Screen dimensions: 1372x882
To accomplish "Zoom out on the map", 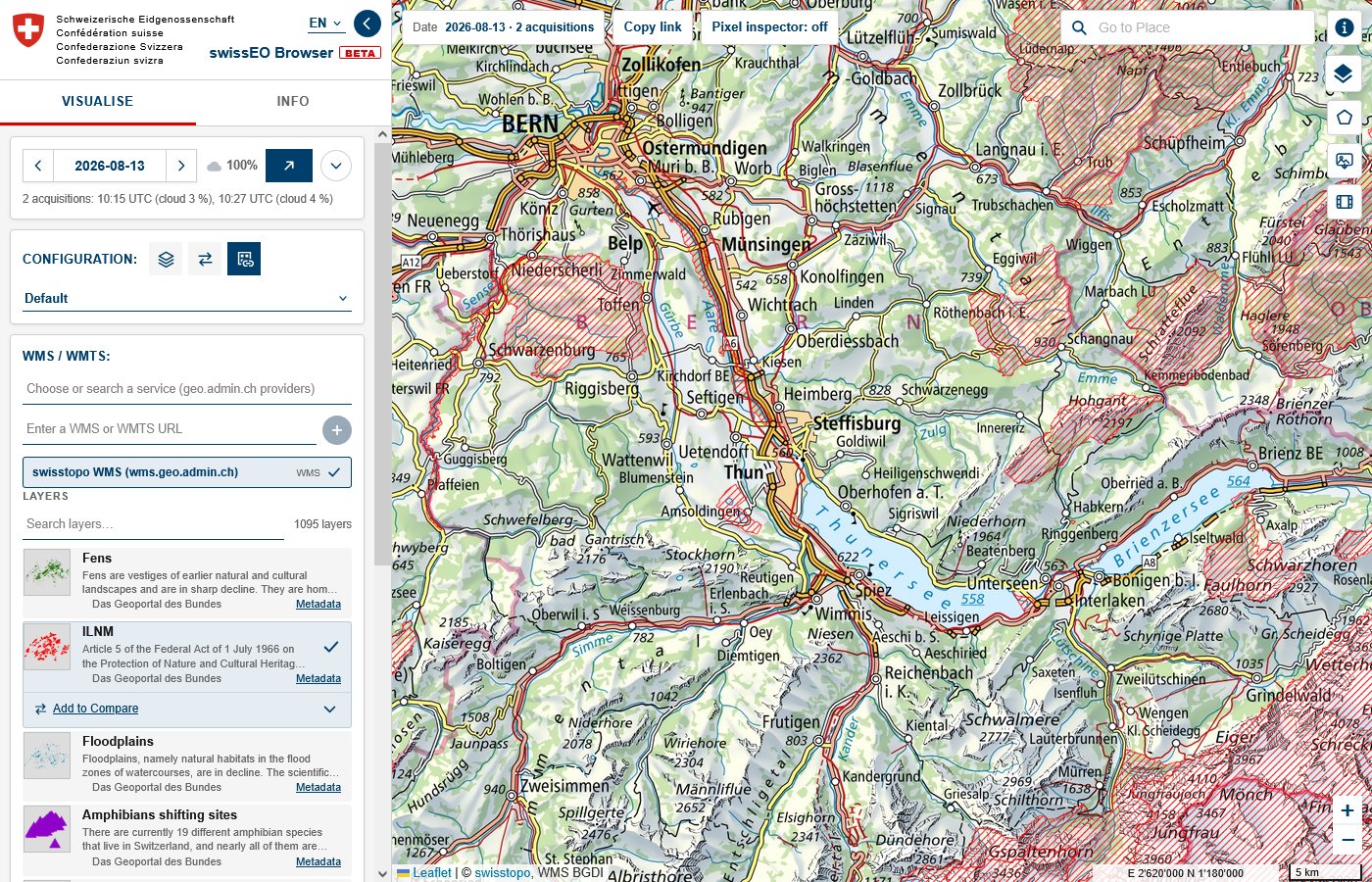I will (x=1347, y=840).
